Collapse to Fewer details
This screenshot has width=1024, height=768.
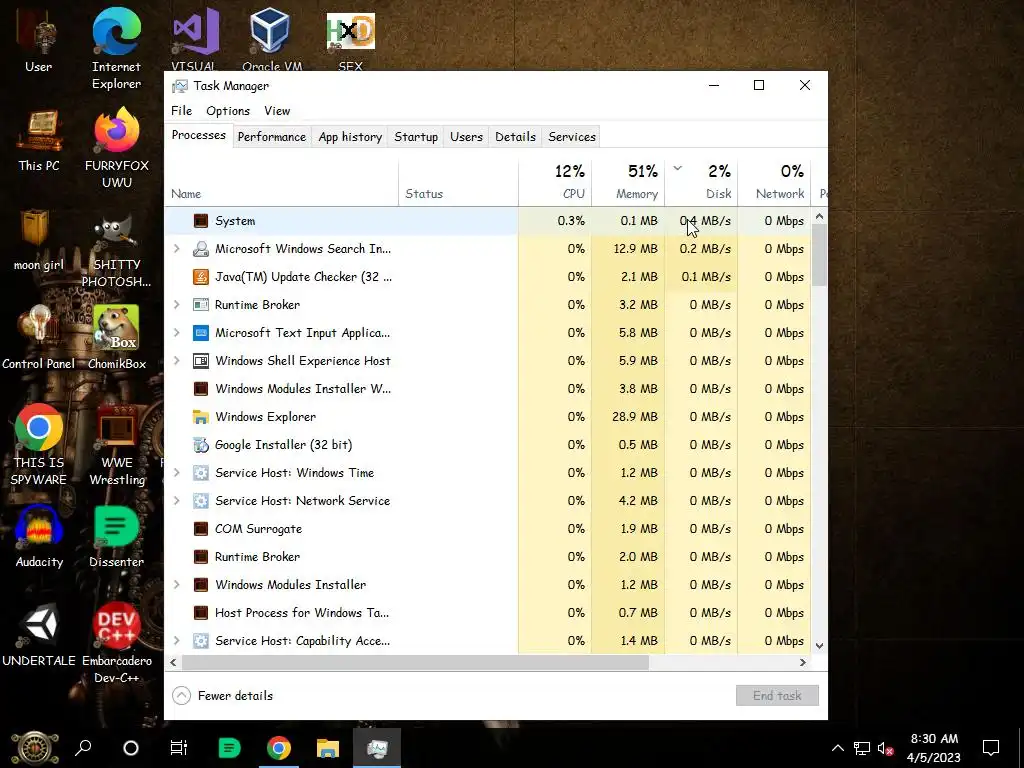click(223, 696)
